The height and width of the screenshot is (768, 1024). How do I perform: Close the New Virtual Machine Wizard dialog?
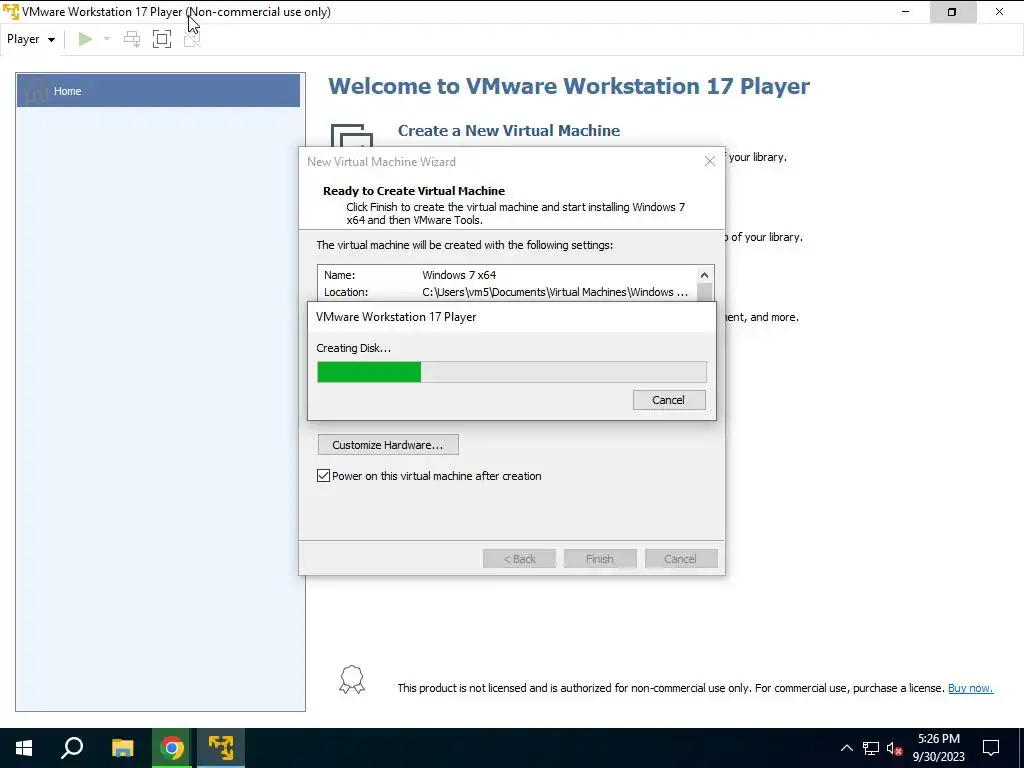(x=710, y=161)
